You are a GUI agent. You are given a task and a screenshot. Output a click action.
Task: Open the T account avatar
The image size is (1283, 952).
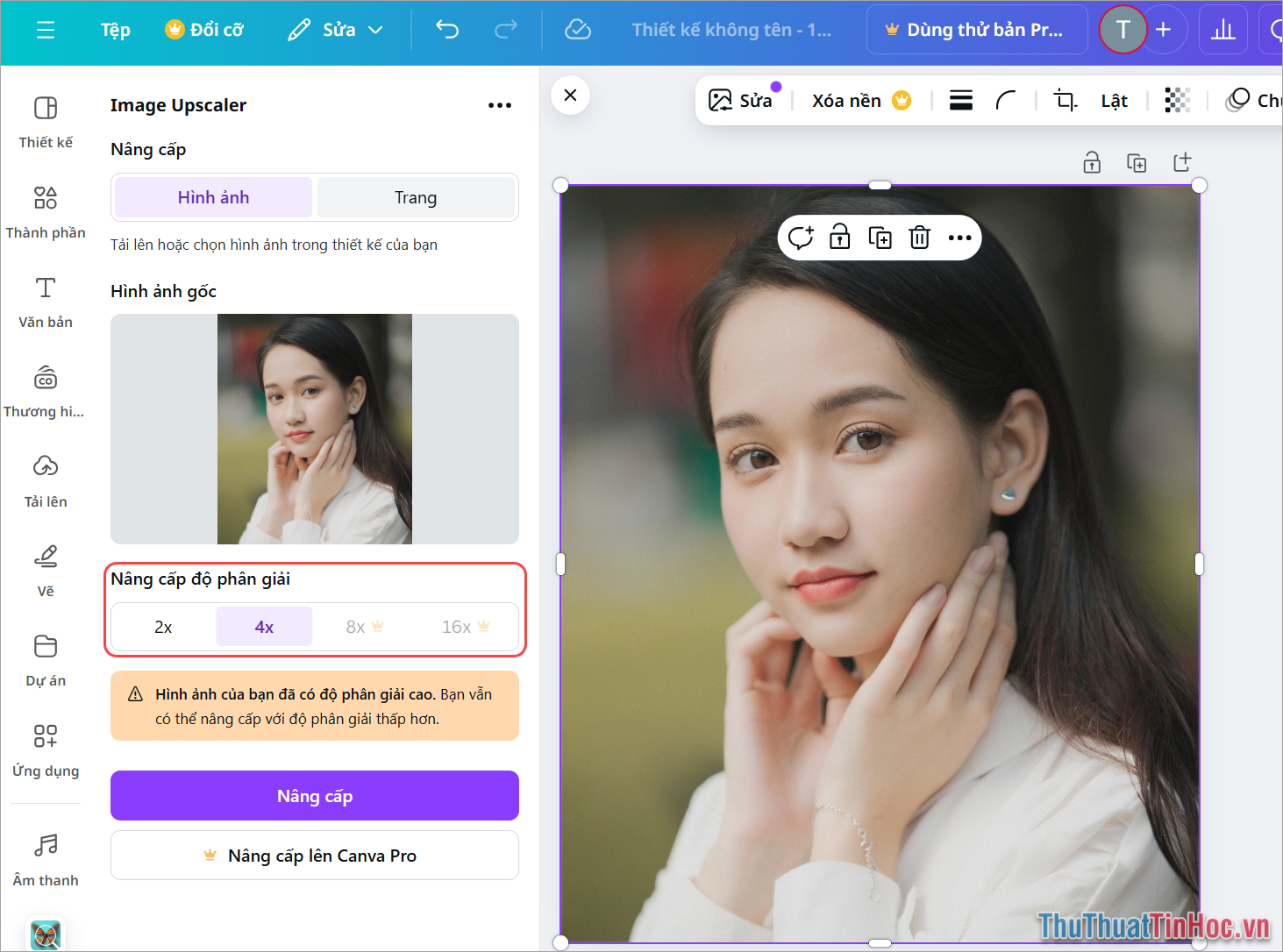click(x=1123, y=30)
